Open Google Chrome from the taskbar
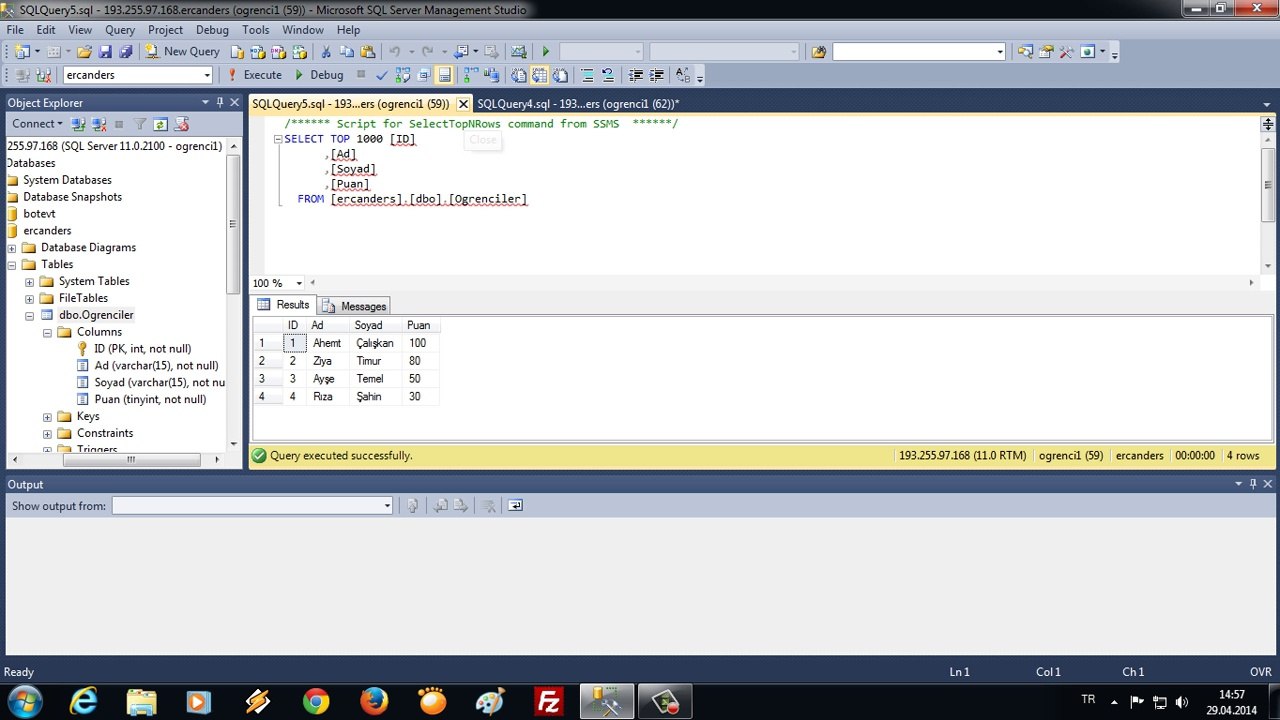Image resolution: width=1280 pixels, height=720 pixels. pyautogui.click(x=316, y=702)
